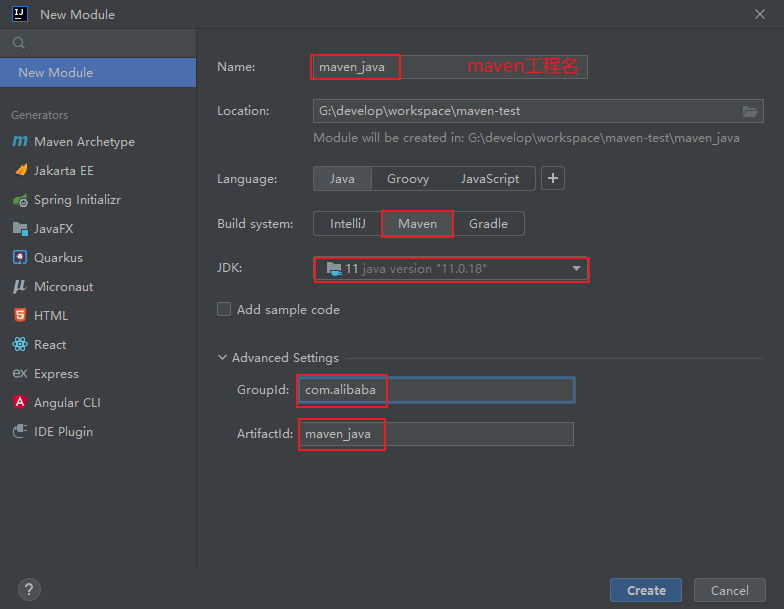This screenshot has height=609, width=784.
Task: Open help with question mark button
Action: [x=30, y=590]
